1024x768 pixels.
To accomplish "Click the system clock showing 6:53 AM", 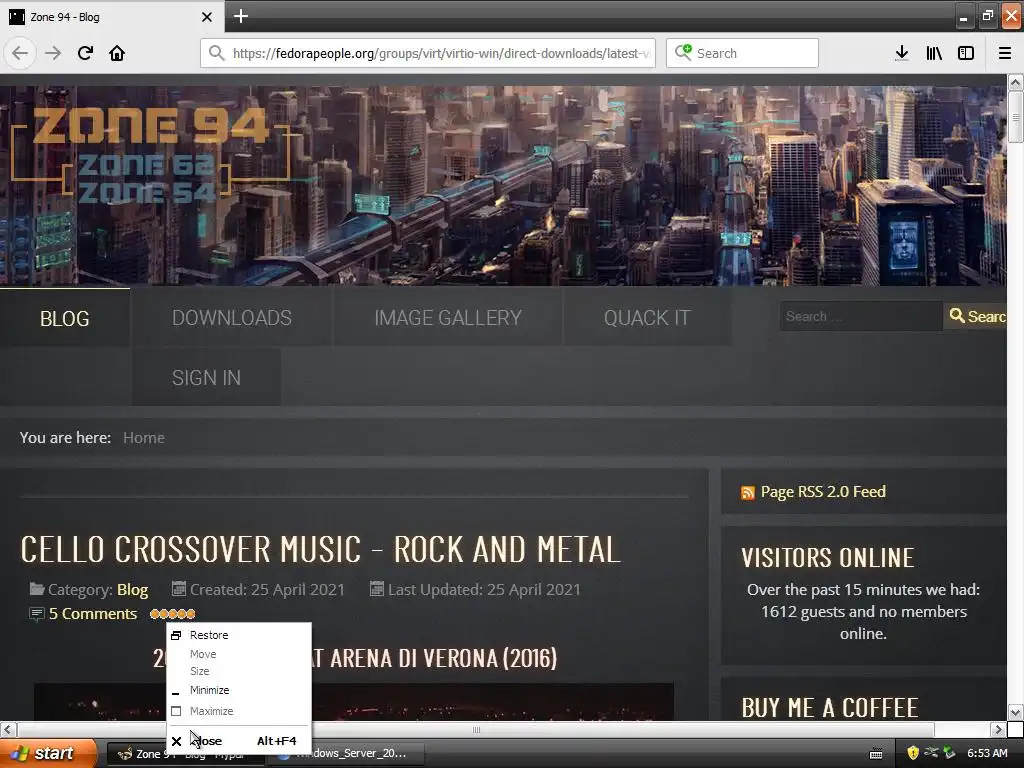I will click(x=987, y=754).
